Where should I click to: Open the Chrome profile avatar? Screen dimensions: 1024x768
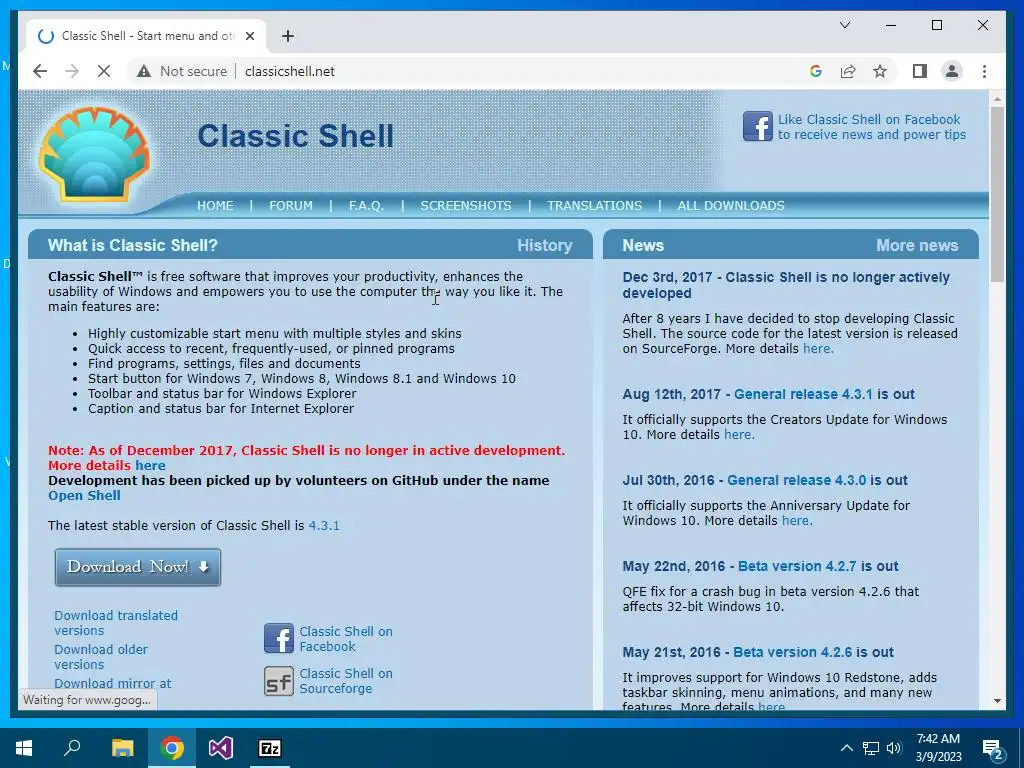[x=952, y=71]
